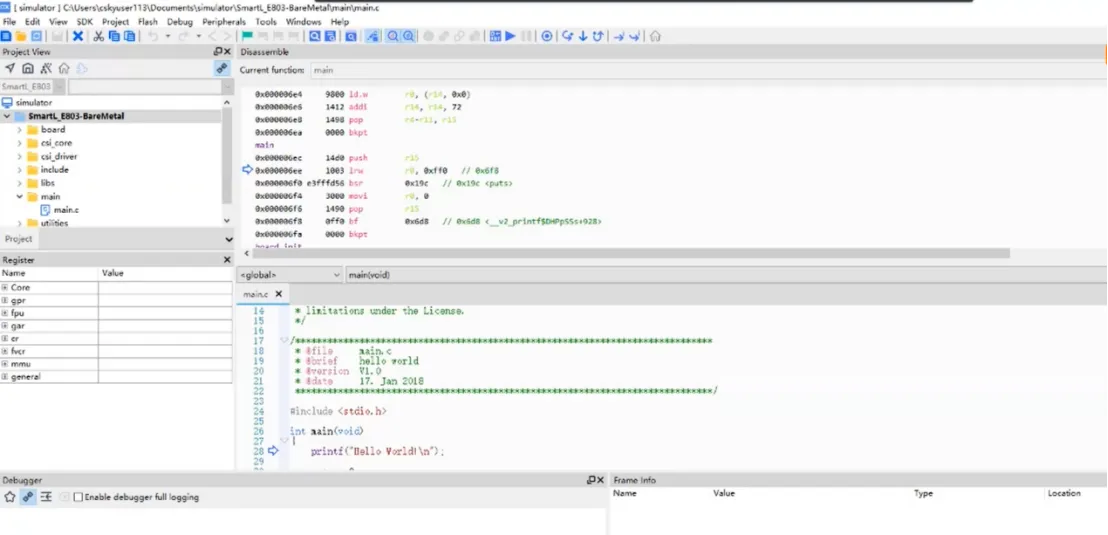Image resolution: width=1108 pixels, height=535 pixels.
Task: Click the green bookmark flag icon
Action: click(247, 36)
